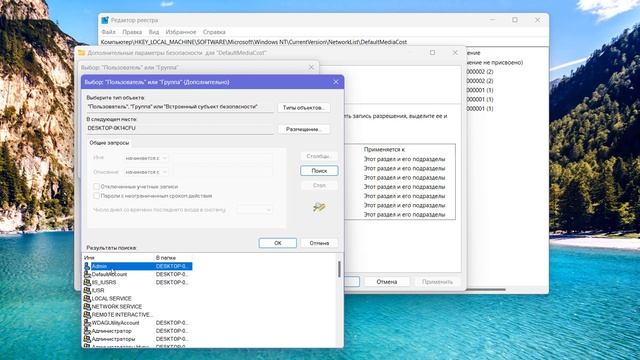This screenshot has height=360, width=640.
Task: Click the registry address path bar
Action: coord(324,42)
